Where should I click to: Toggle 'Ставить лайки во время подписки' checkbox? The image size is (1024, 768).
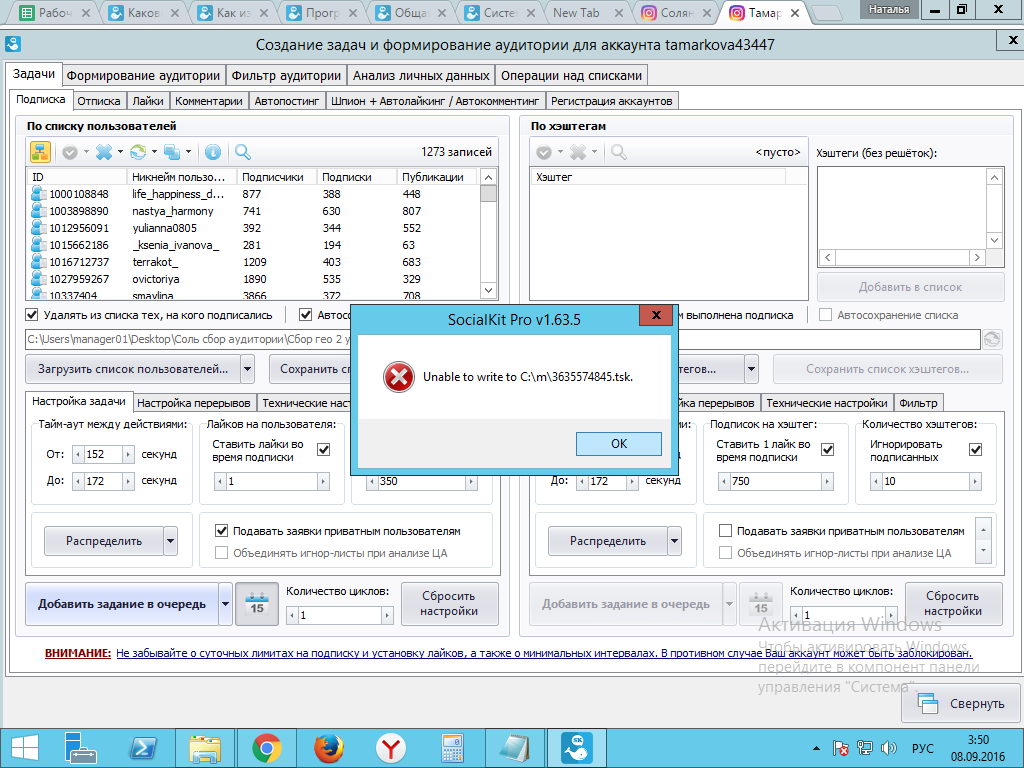pos(323,449)
